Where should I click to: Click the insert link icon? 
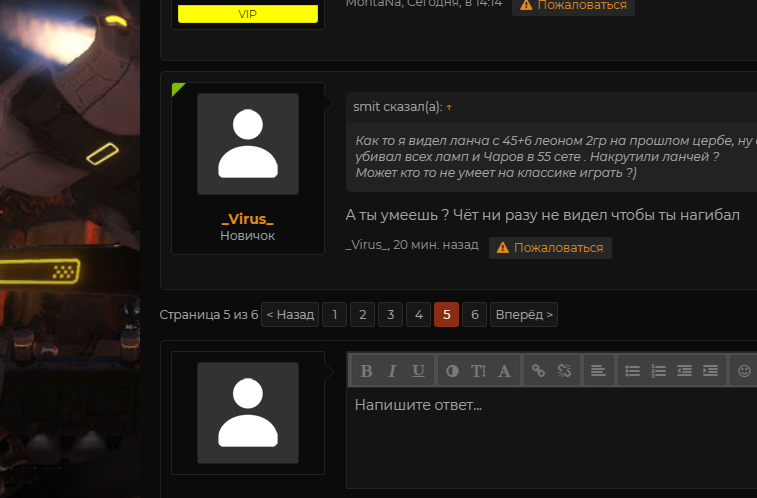coord(538,371)
